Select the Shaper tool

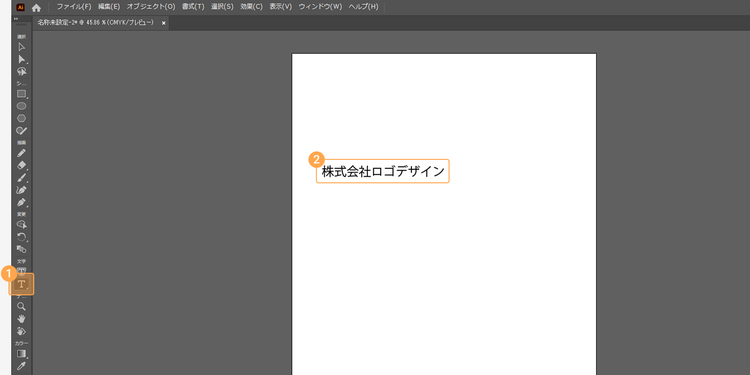(22, 130)
